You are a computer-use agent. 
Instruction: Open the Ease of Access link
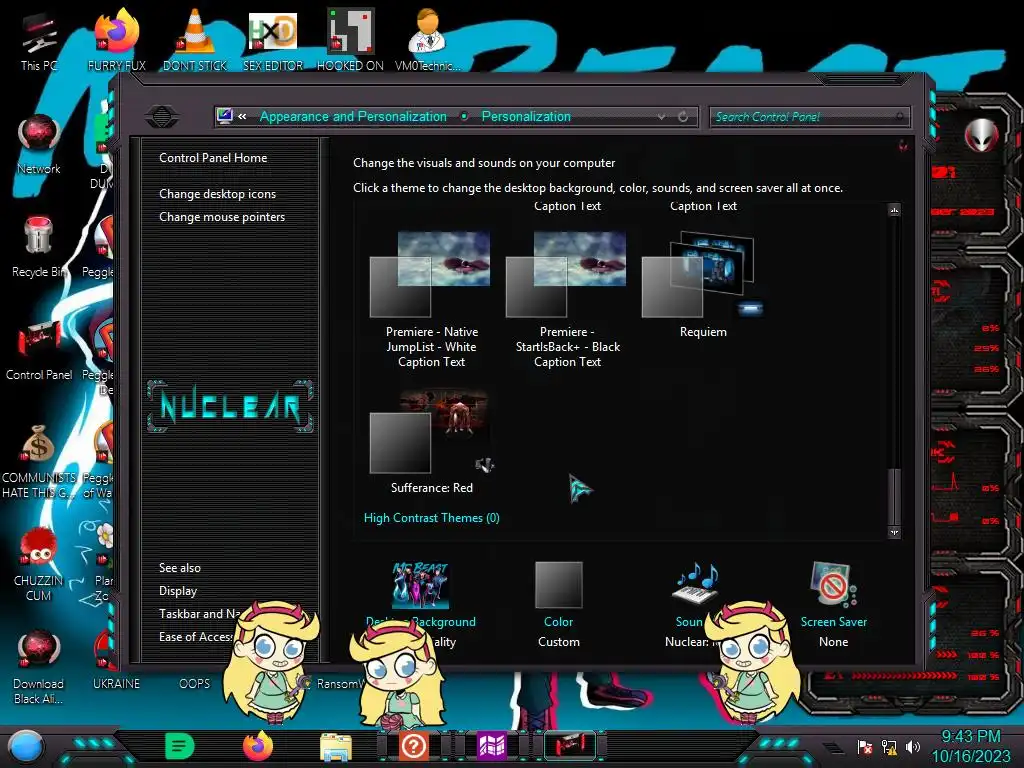click(x=197, y=637)
